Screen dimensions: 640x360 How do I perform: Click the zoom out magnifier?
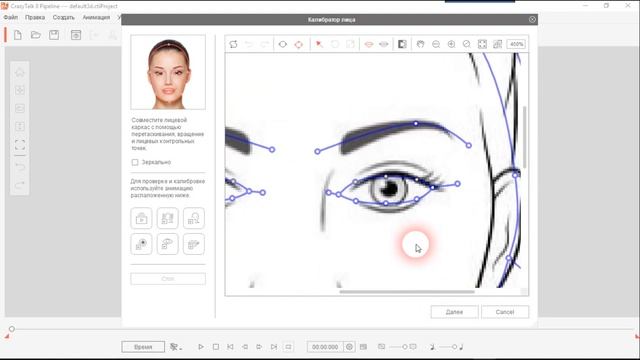coord(436,44)
